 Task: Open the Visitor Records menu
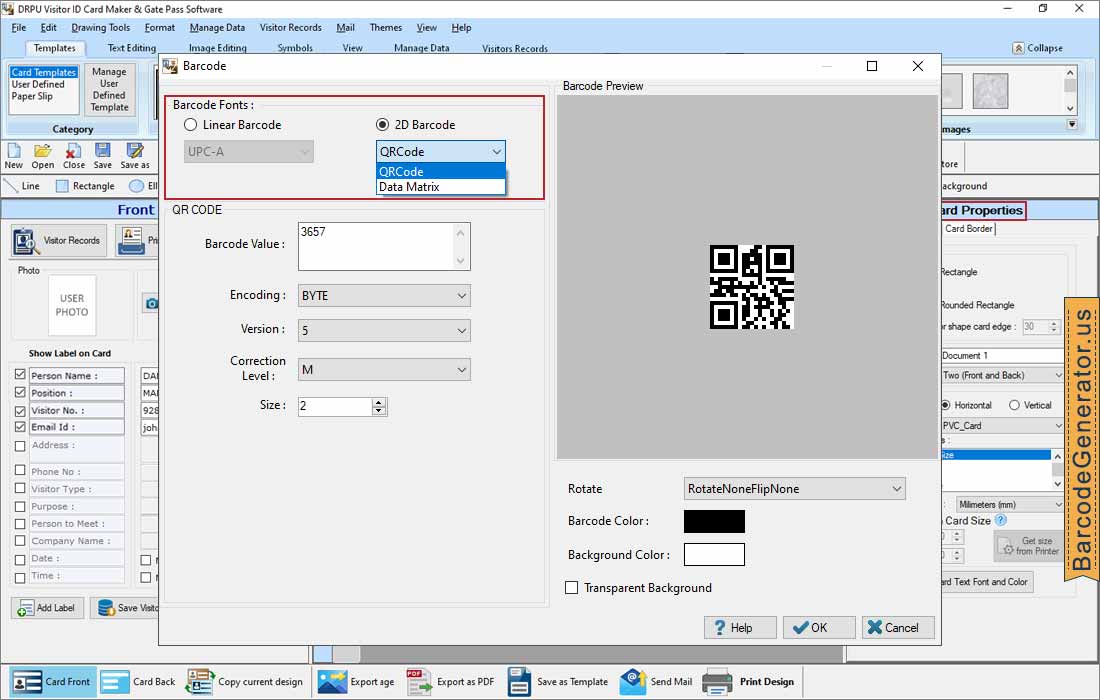290,27
